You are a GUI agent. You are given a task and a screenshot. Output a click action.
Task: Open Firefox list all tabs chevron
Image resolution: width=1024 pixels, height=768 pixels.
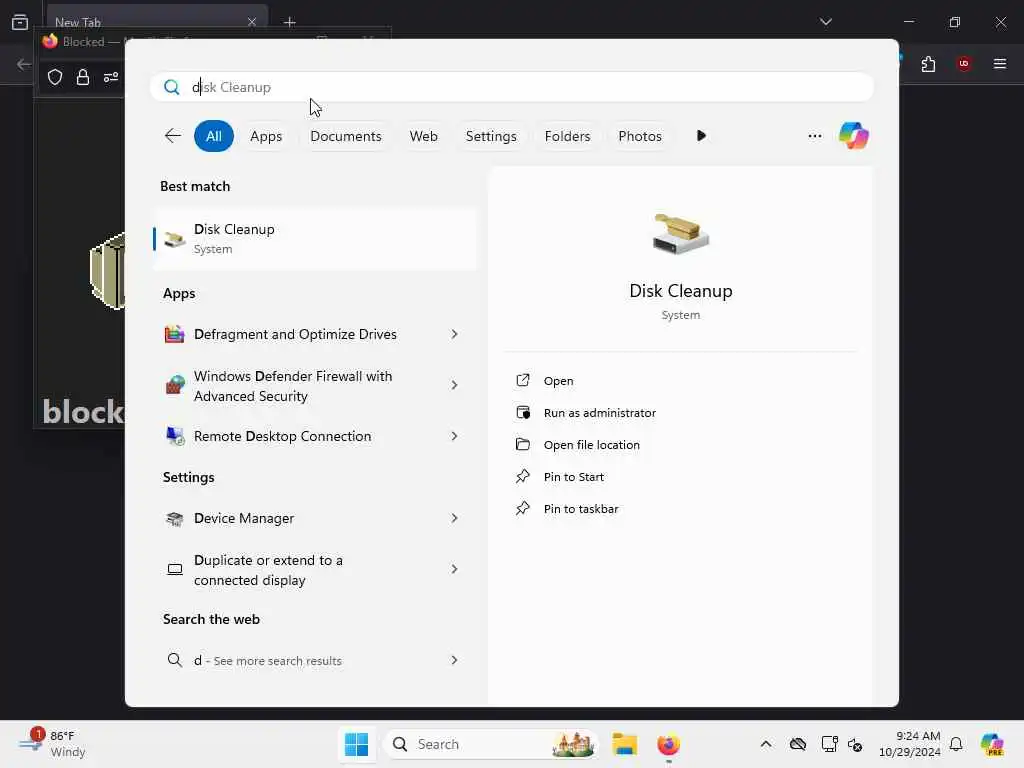click(825, 22)
